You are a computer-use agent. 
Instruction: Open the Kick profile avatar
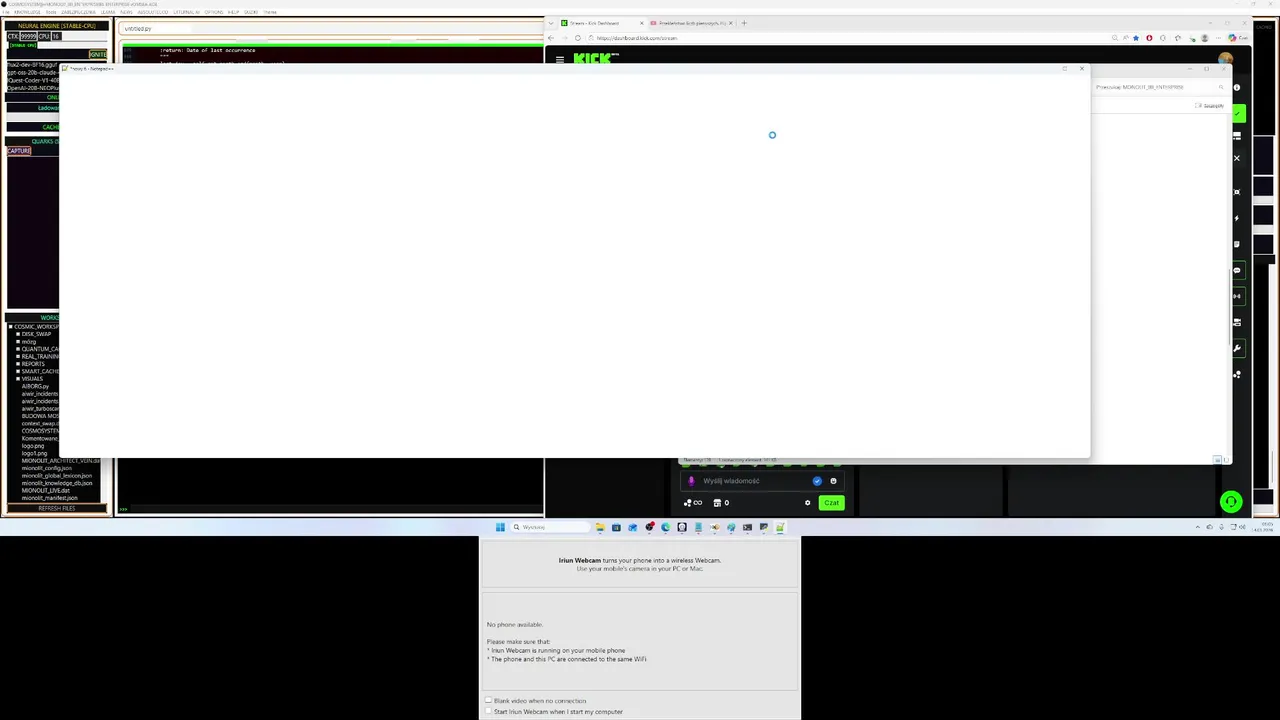pos(1226,60)
